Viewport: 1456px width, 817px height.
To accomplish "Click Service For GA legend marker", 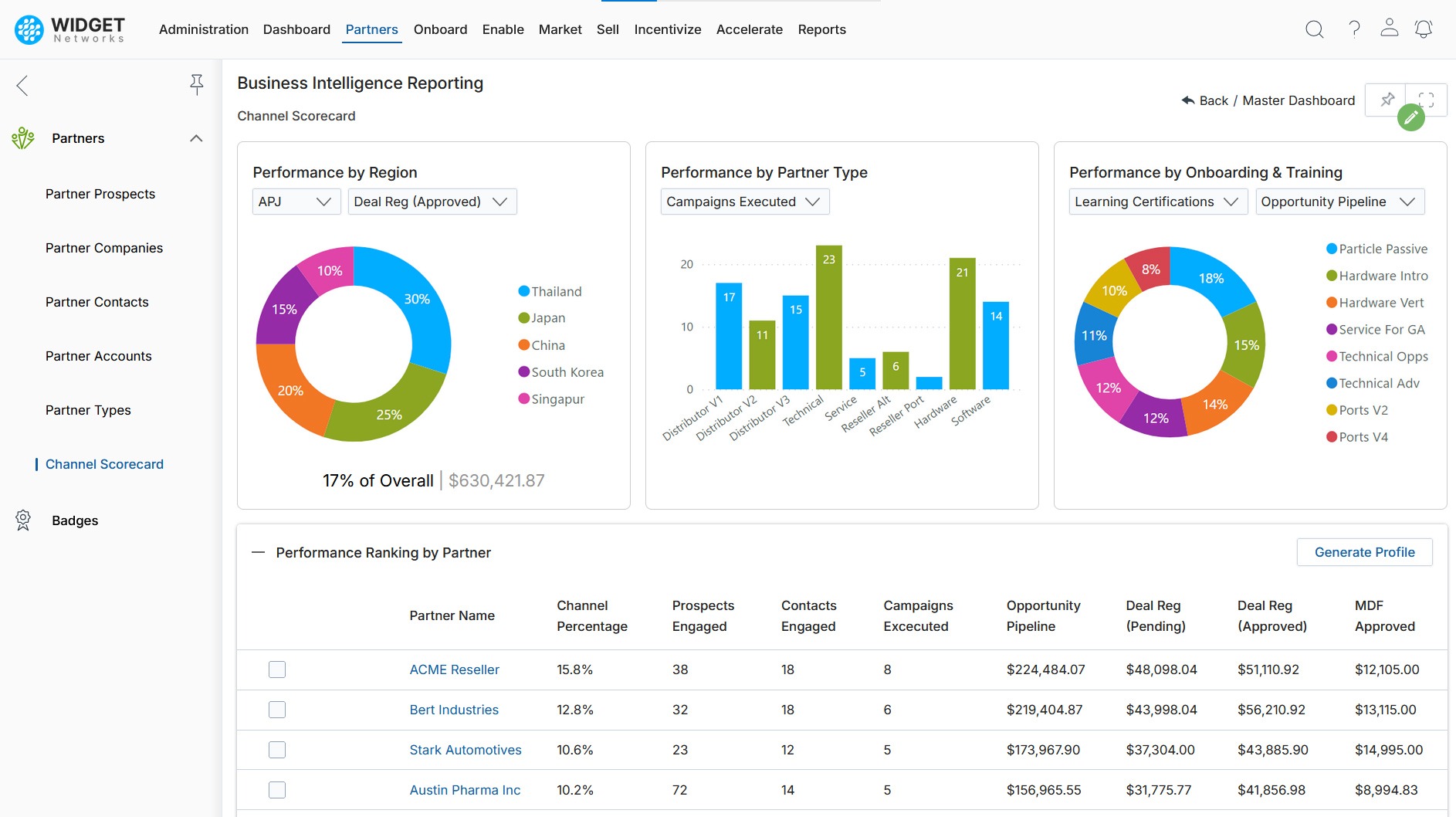I will [1332, 329].
